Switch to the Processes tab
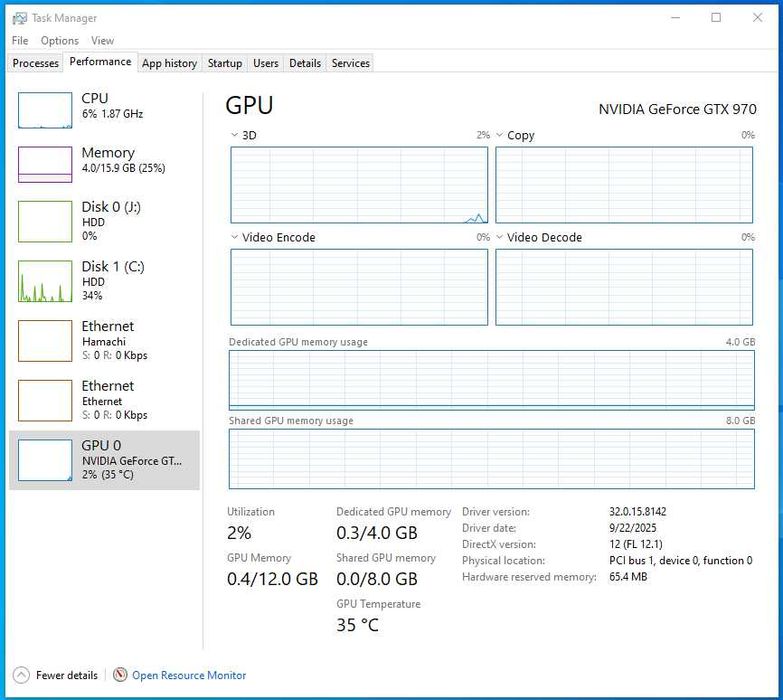The height and width of the screenshot is (700, 783). coord(36,63)
